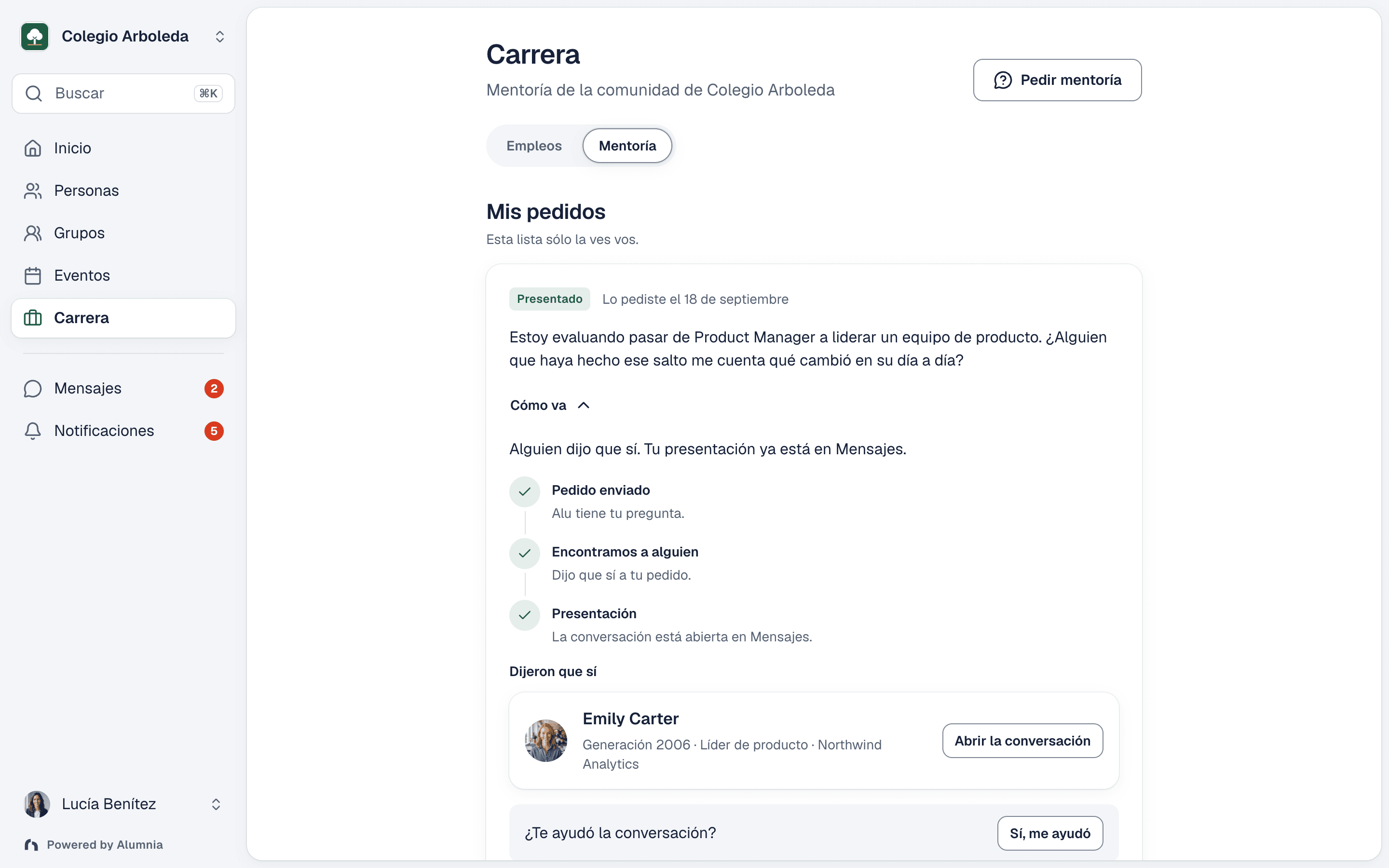Viewport: 1389px width, 868px height.
Task: Click the search magnifier icon
Action: click(34, 94)
